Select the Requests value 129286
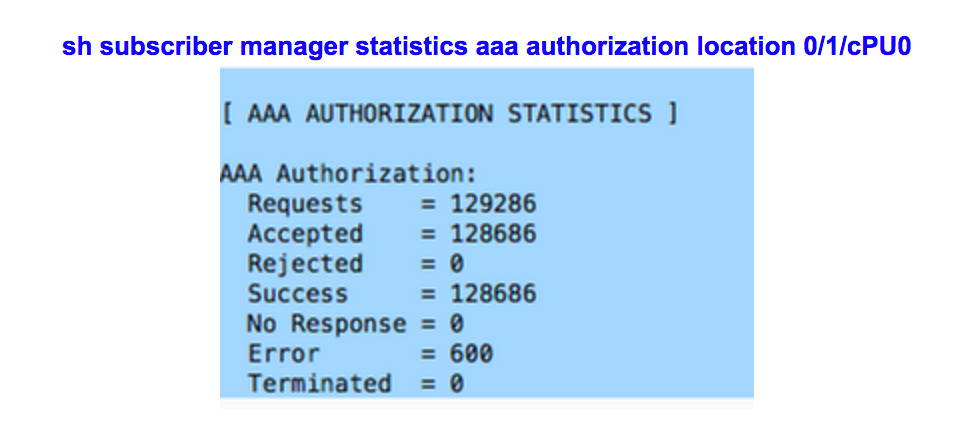Image resolution: width=954 pixels, height=424 pixels. click(493, 204)
